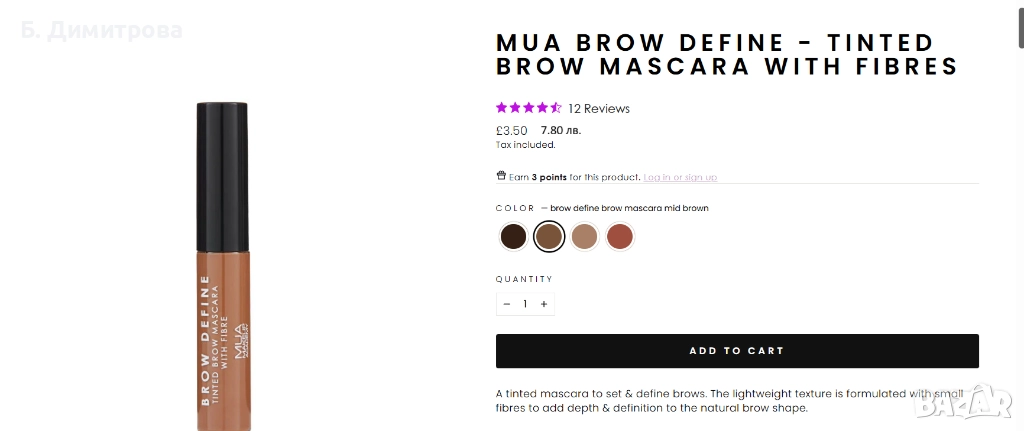Screen dimensions: 1024x431
Task: Click the 7.80 лв. converted price
Action: click(x=560, y=130)
